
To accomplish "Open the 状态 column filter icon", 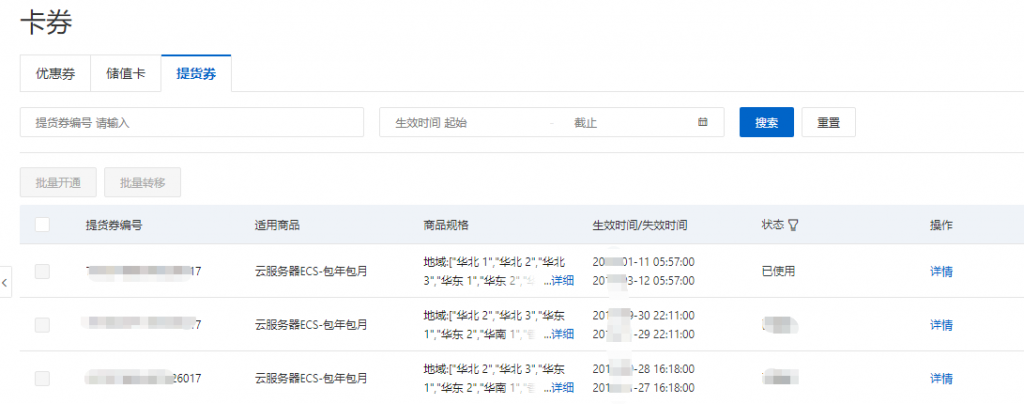I will coord(793,225).
